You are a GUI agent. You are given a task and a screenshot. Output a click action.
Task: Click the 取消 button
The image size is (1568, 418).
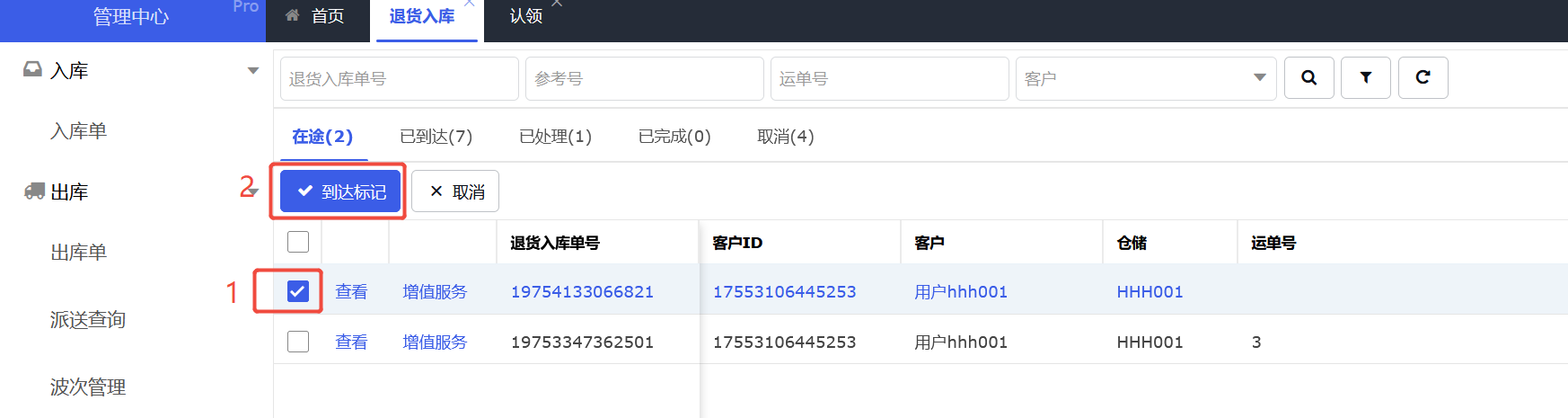coord(455,191)
